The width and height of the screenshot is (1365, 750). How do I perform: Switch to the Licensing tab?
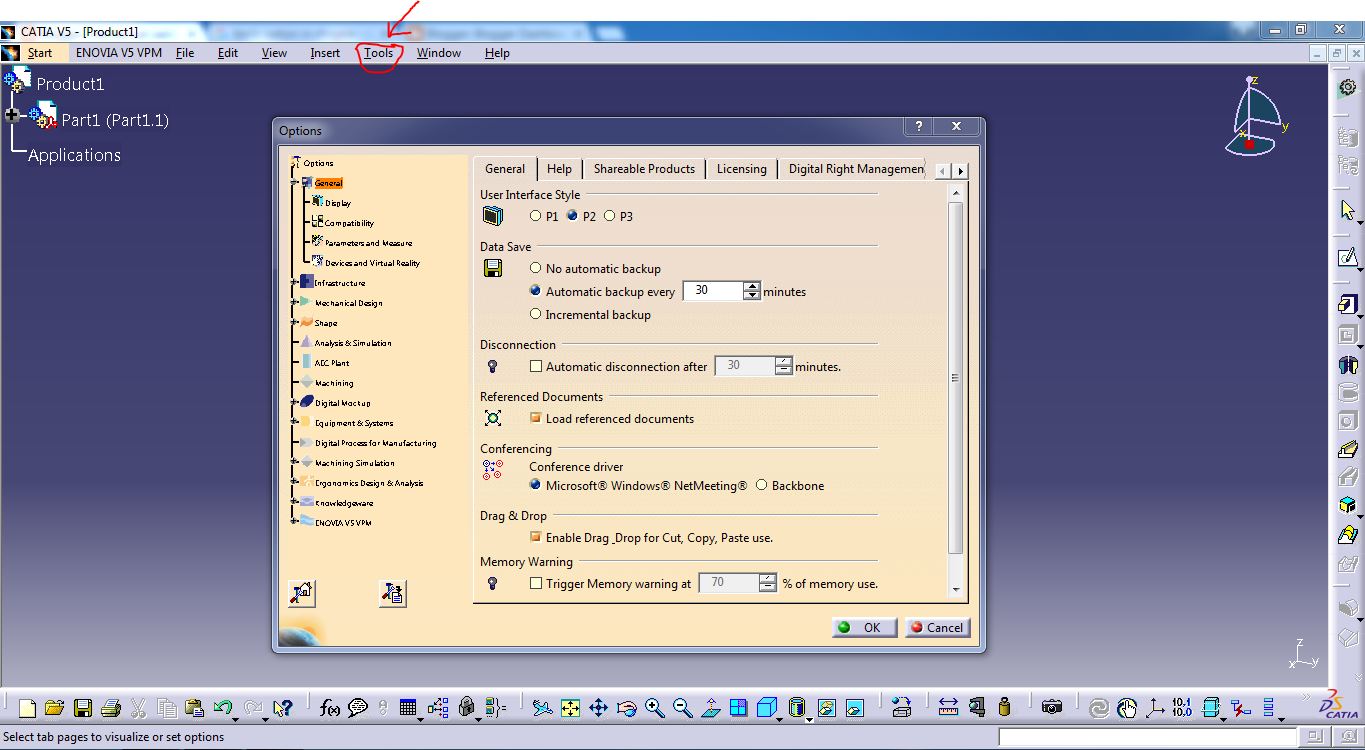click(x=741, y=168)
